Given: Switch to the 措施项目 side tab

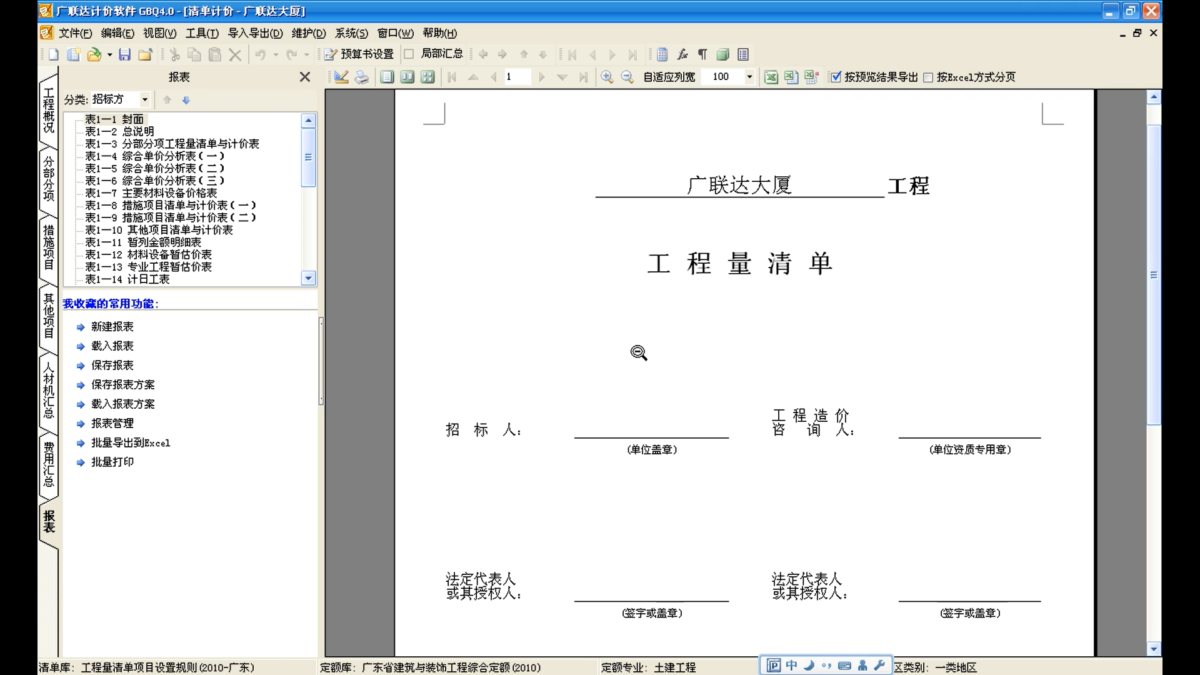Looking at the screenshot, I should [x=48, y=247].
